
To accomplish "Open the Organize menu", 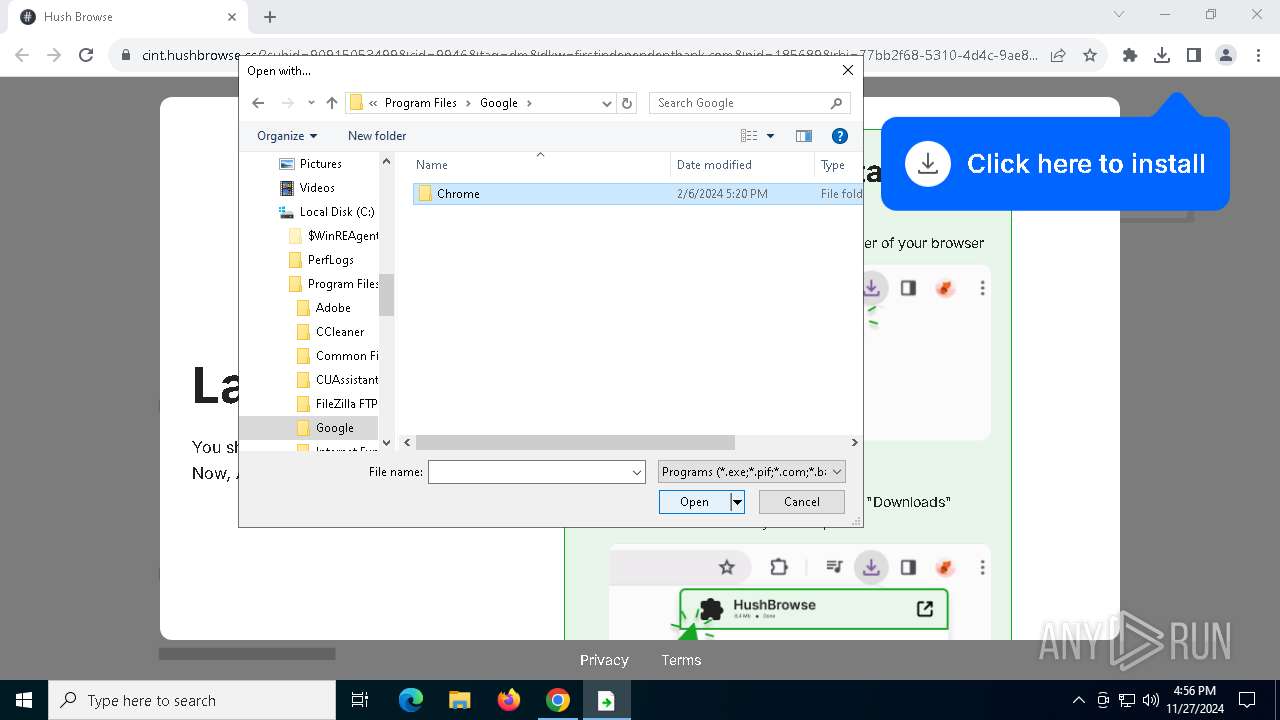I will point(287,136).
